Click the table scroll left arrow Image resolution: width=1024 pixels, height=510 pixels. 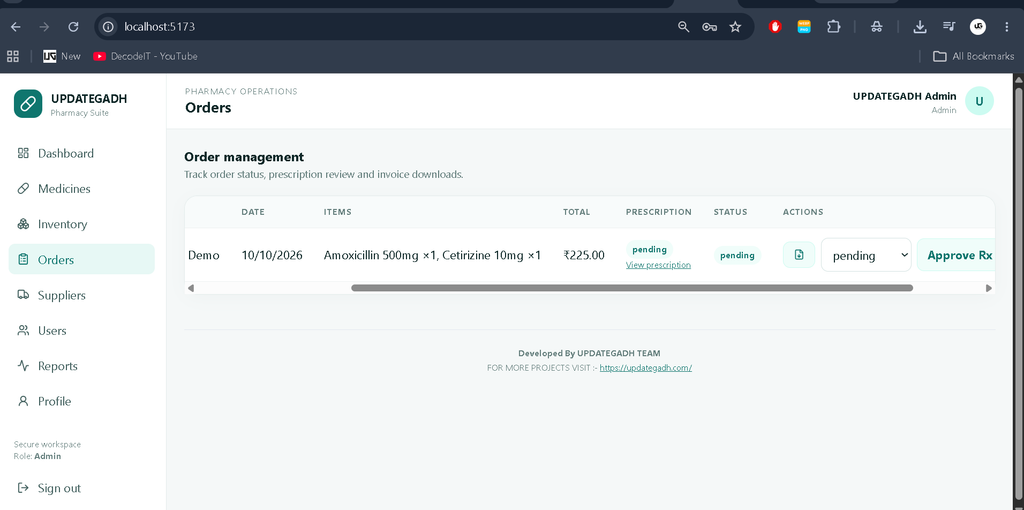(x=191, y=288)
